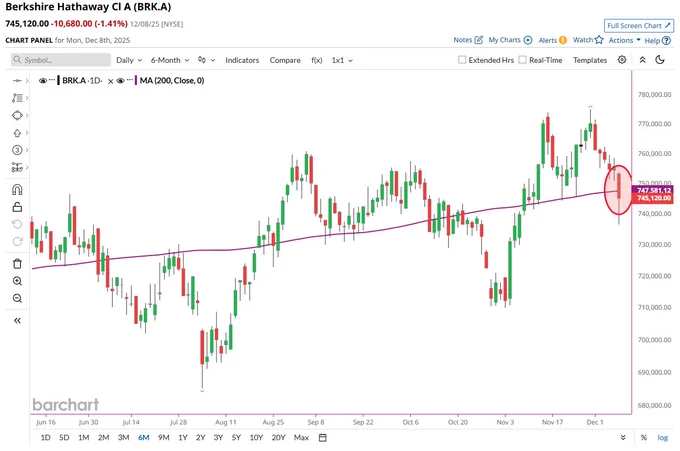Focus the Symbol search field
Viewport: 680px width, 451px height.
click(61, 60)
